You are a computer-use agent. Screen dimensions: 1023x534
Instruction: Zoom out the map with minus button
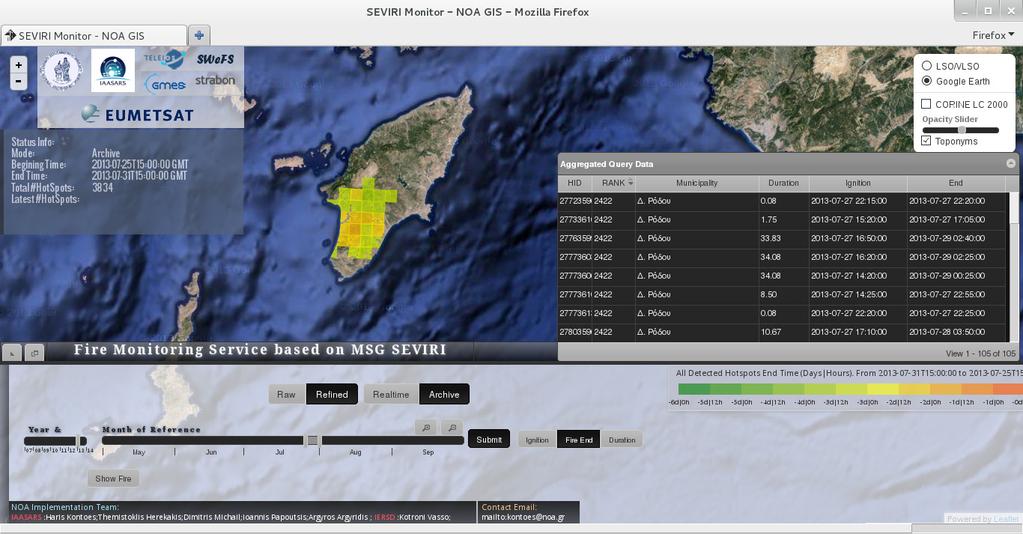coord(18,82)
